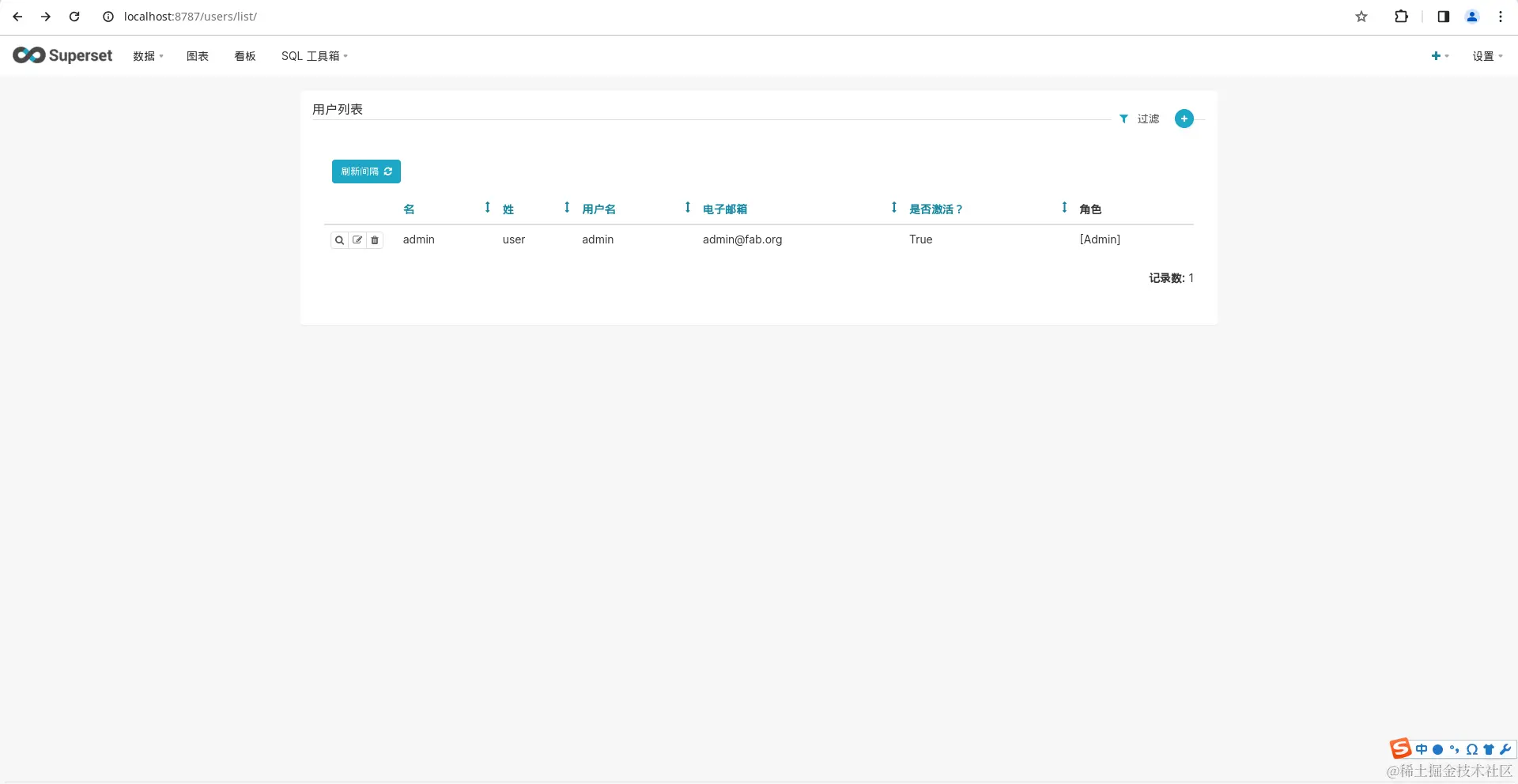The height and width of the screenshot is (784, 1518).
Task: View site information icon
Action: pyautogui.click(x=108, y=17)
